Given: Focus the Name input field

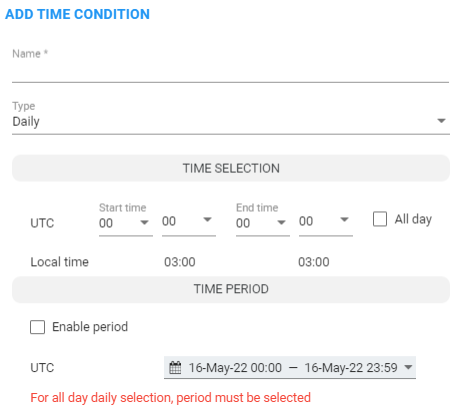Looking at the screenshot, I should pyautogui.click(x=230, y=72).
